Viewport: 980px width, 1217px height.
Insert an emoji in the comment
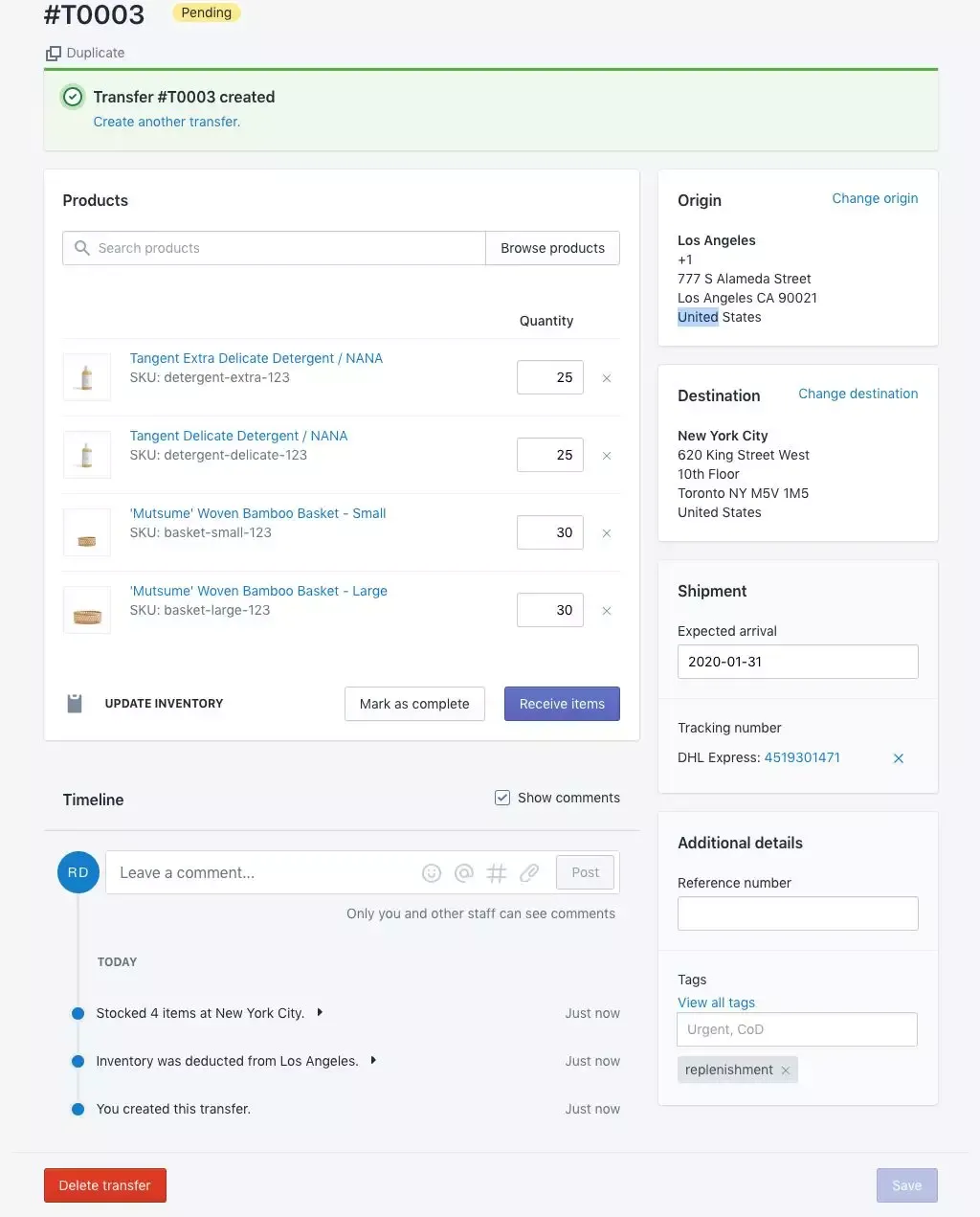(432, 873)
